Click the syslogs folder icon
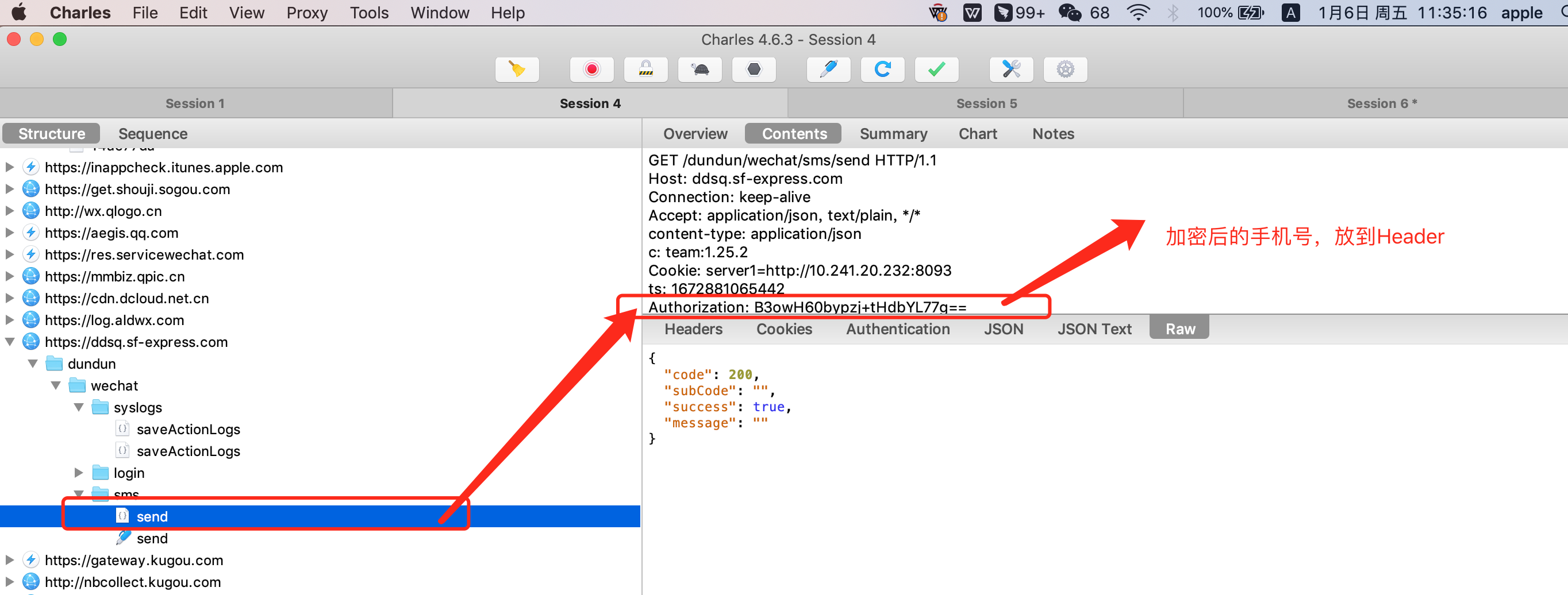Screen dimensions: 1568x595 tap(101, 408)
